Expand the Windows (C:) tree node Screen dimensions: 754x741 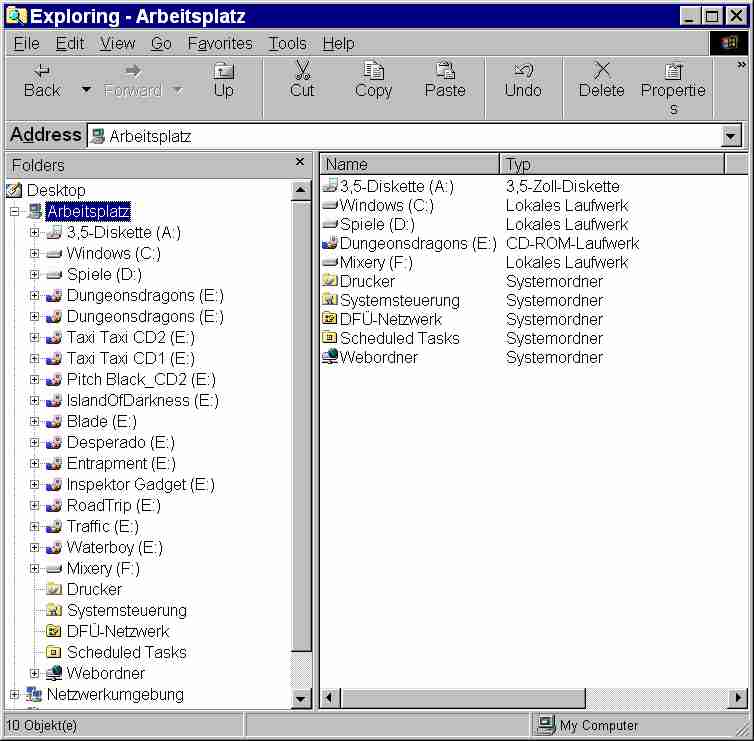(x=35, y=254)
